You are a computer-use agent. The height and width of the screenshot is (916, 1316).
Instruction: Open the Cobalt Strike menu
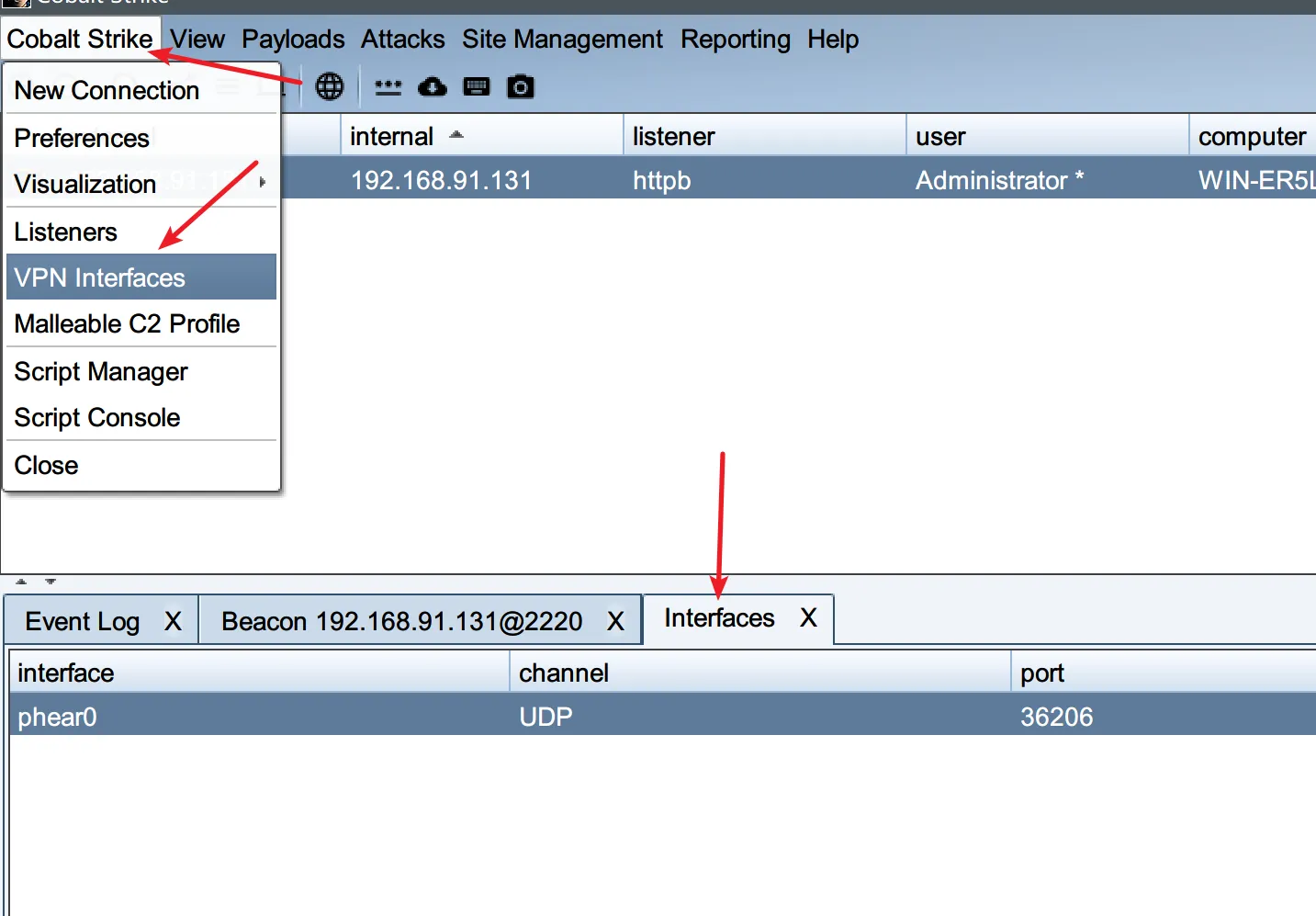80,40
